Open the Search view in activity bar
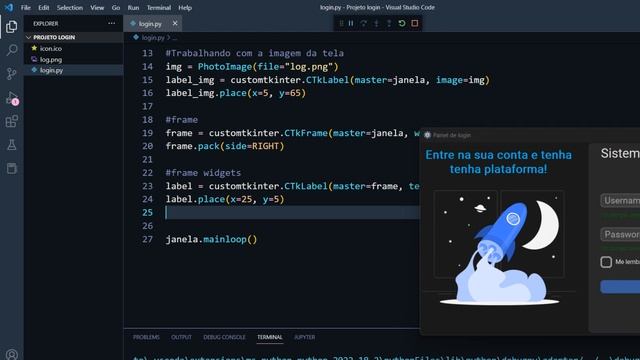Viewport: 640px width, 360px height. click(x=11, y=50)
